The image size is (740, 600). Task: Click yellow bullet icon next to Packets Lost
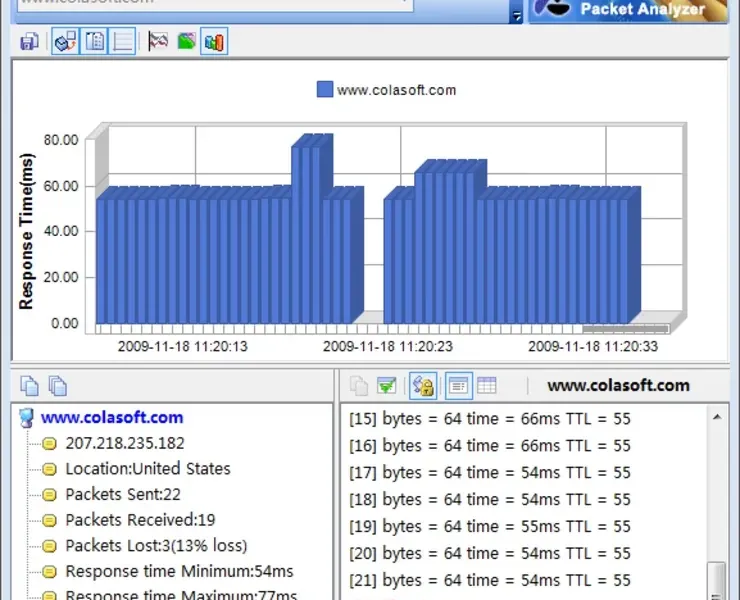point(49,546)
